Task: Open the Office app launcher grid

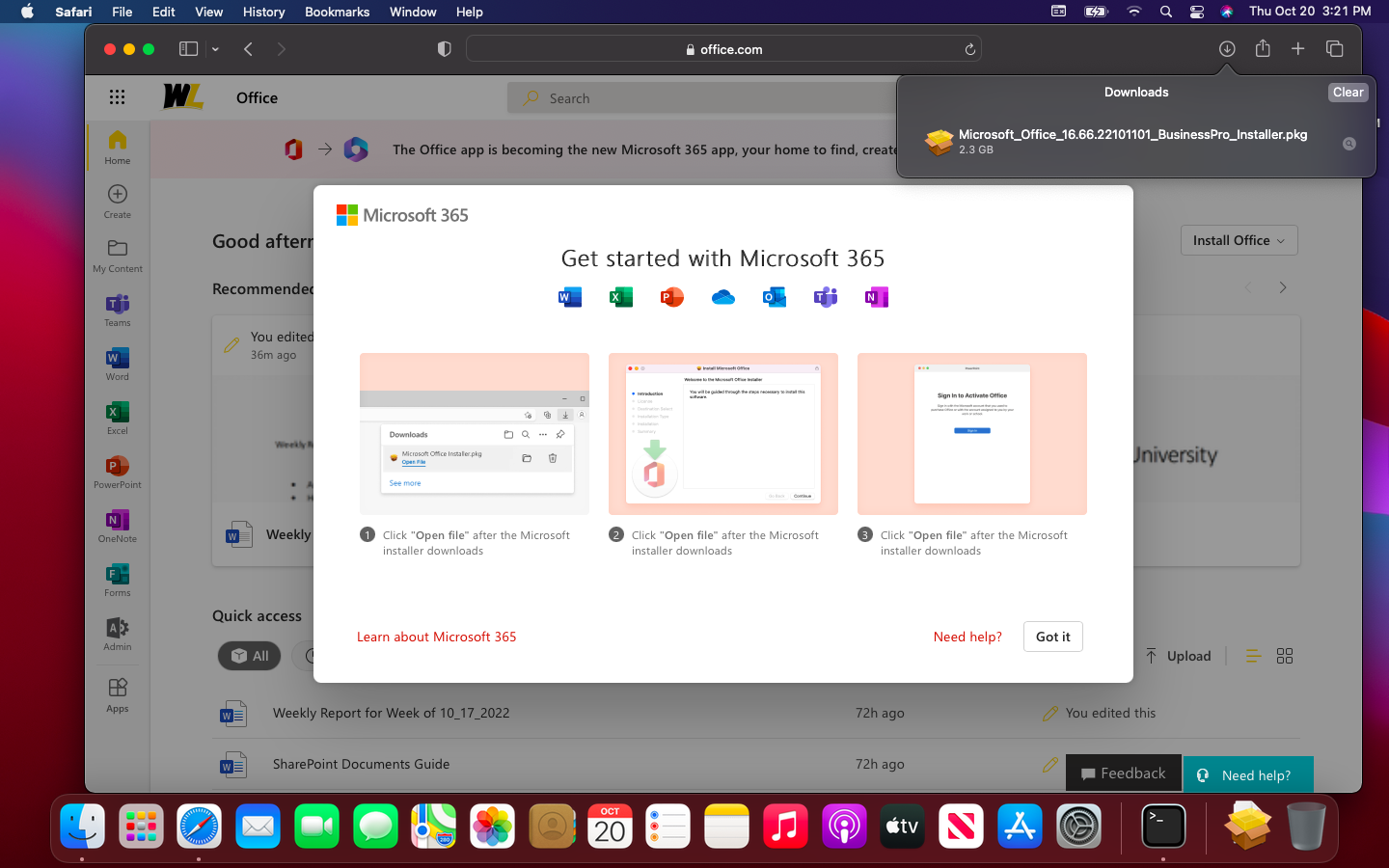Action: (x=117, y=97)
